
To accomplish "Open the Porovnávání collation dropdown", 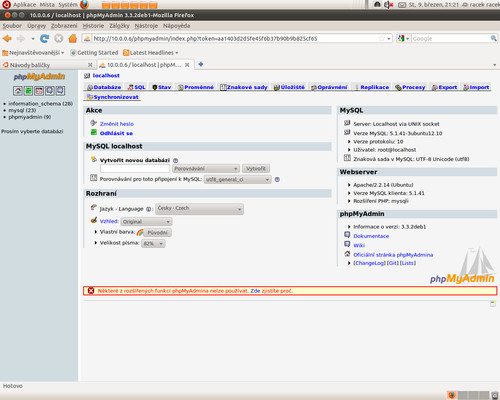I will tap(206, 169).
